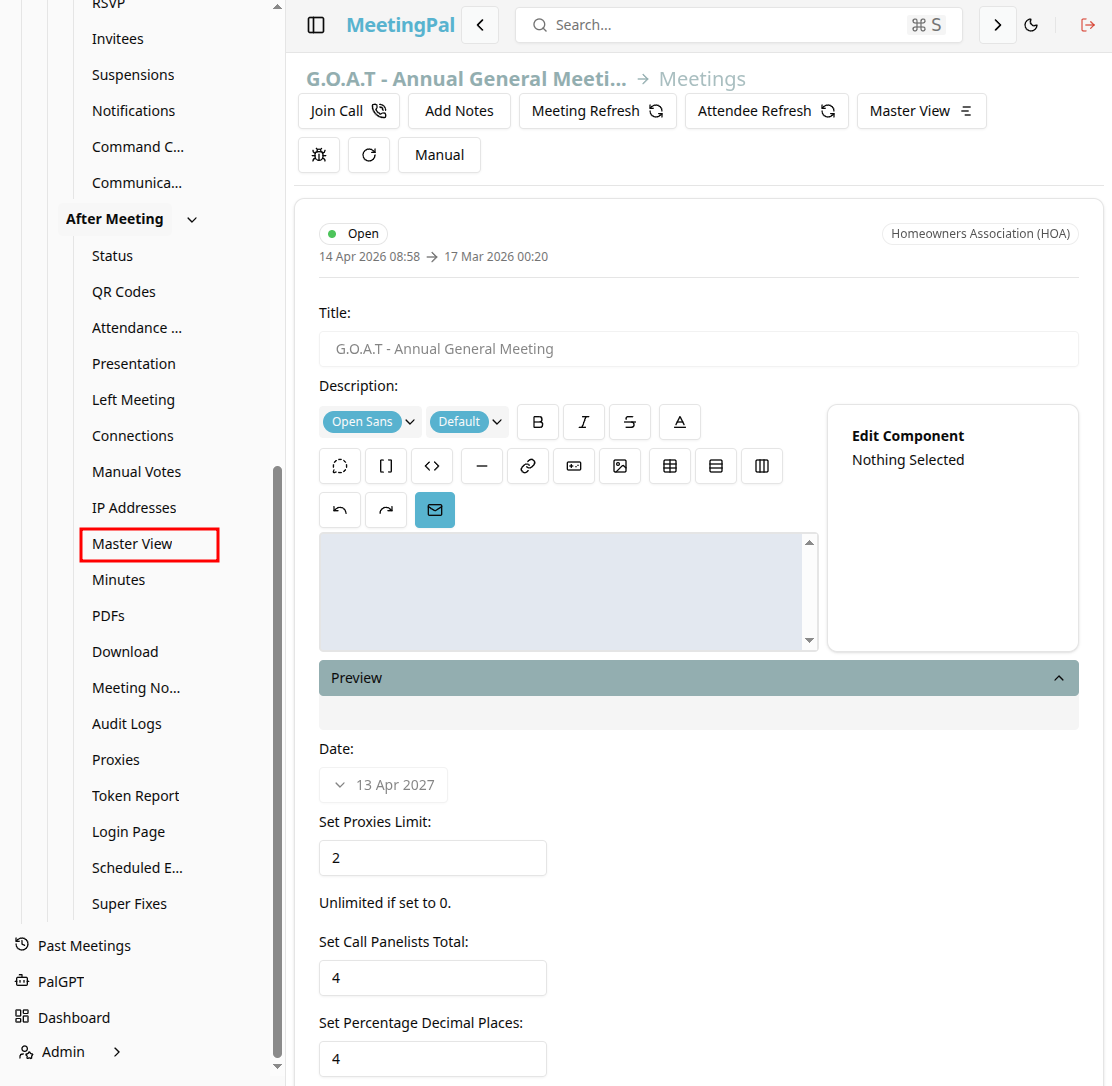
Task: Toggle italic formatting in description editor
Action: [x=584, y=422]
